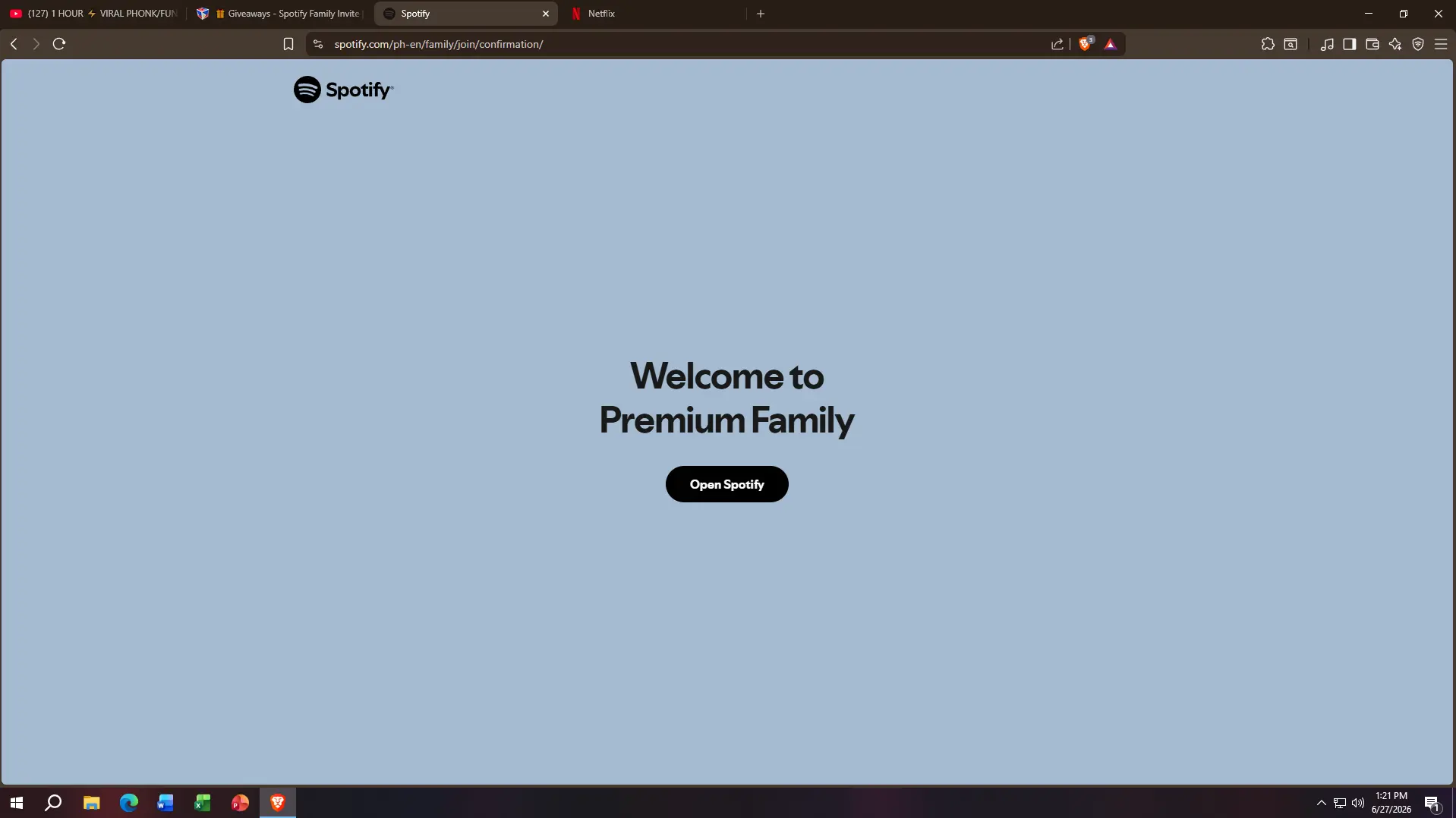Switch to the YouTube VIRAL PHONK tab

(93, 14)
